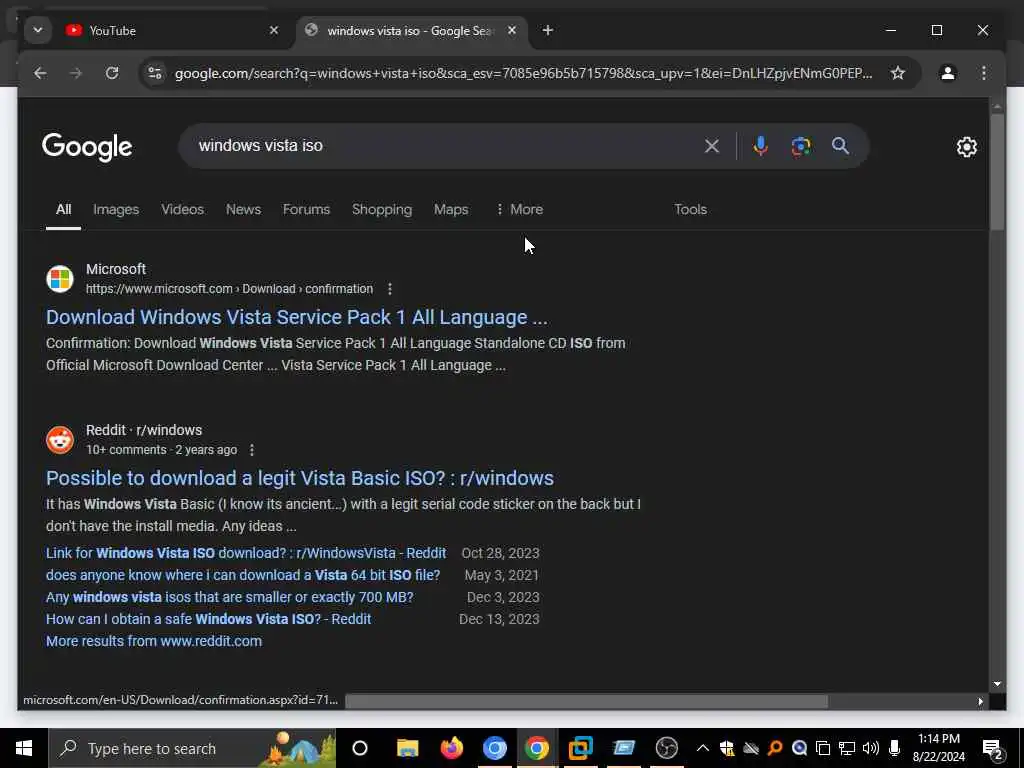Open File Explorer from taskbar
Viewport: 1024px width, 768px height.
click(408, 748)
